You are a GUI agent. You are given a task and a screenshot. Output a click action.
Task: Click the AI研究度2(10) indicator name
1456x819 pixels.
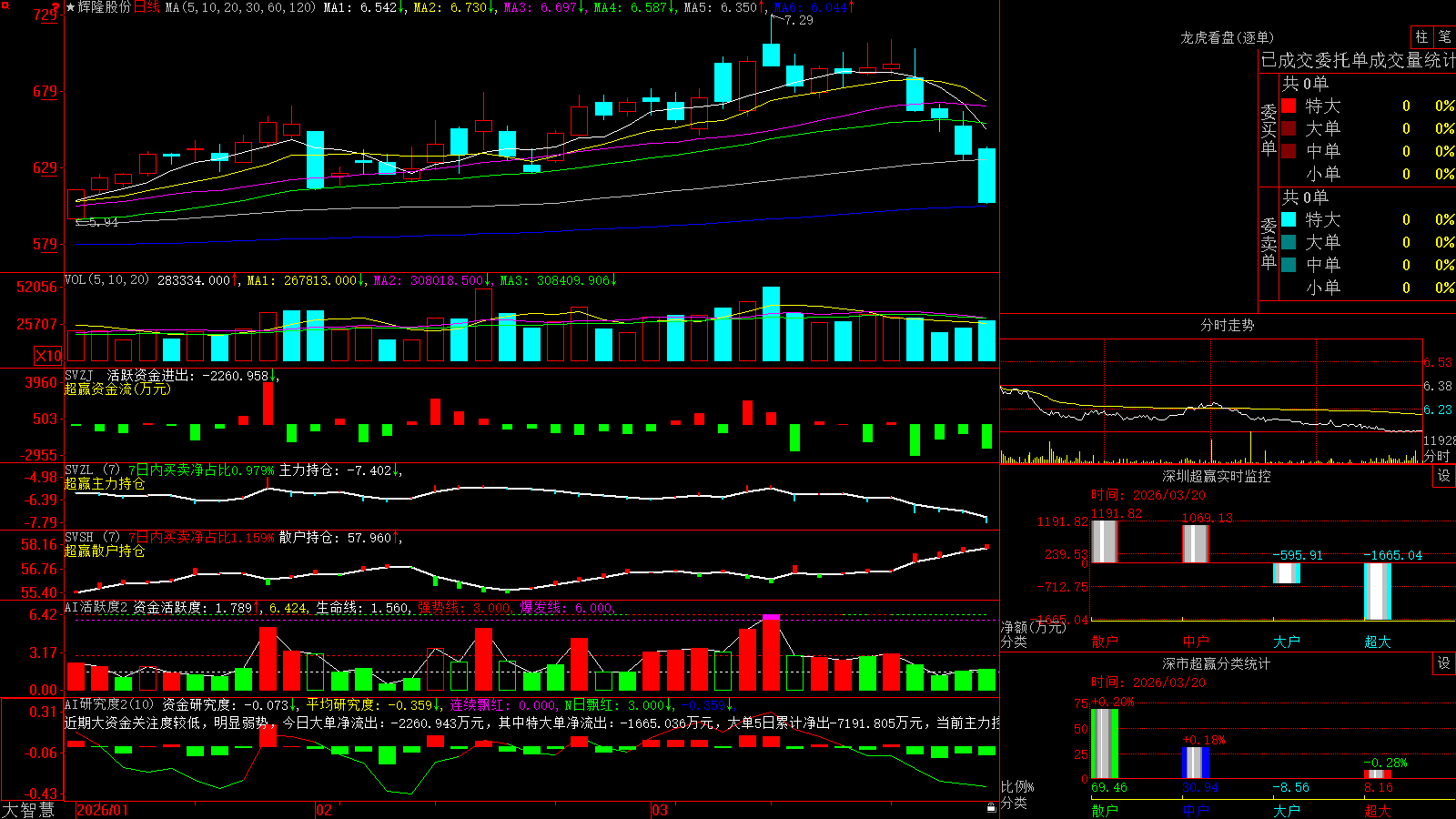point(109,704)
